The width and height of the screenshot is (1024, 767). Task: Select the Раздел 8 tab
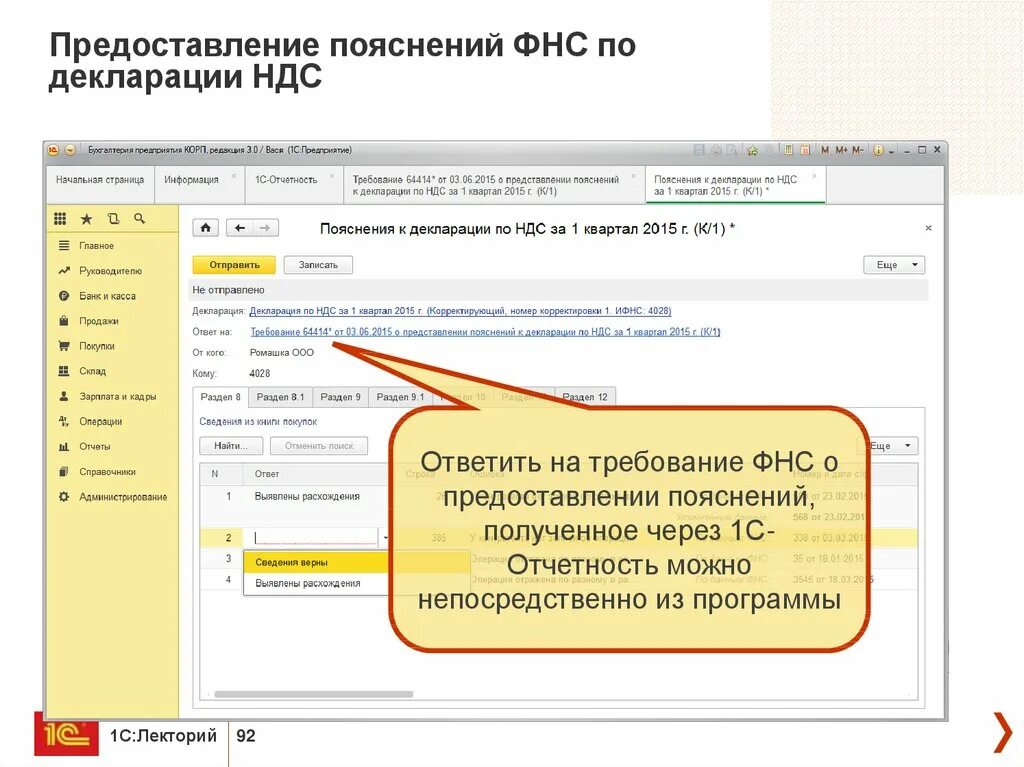tap(220, 397)
